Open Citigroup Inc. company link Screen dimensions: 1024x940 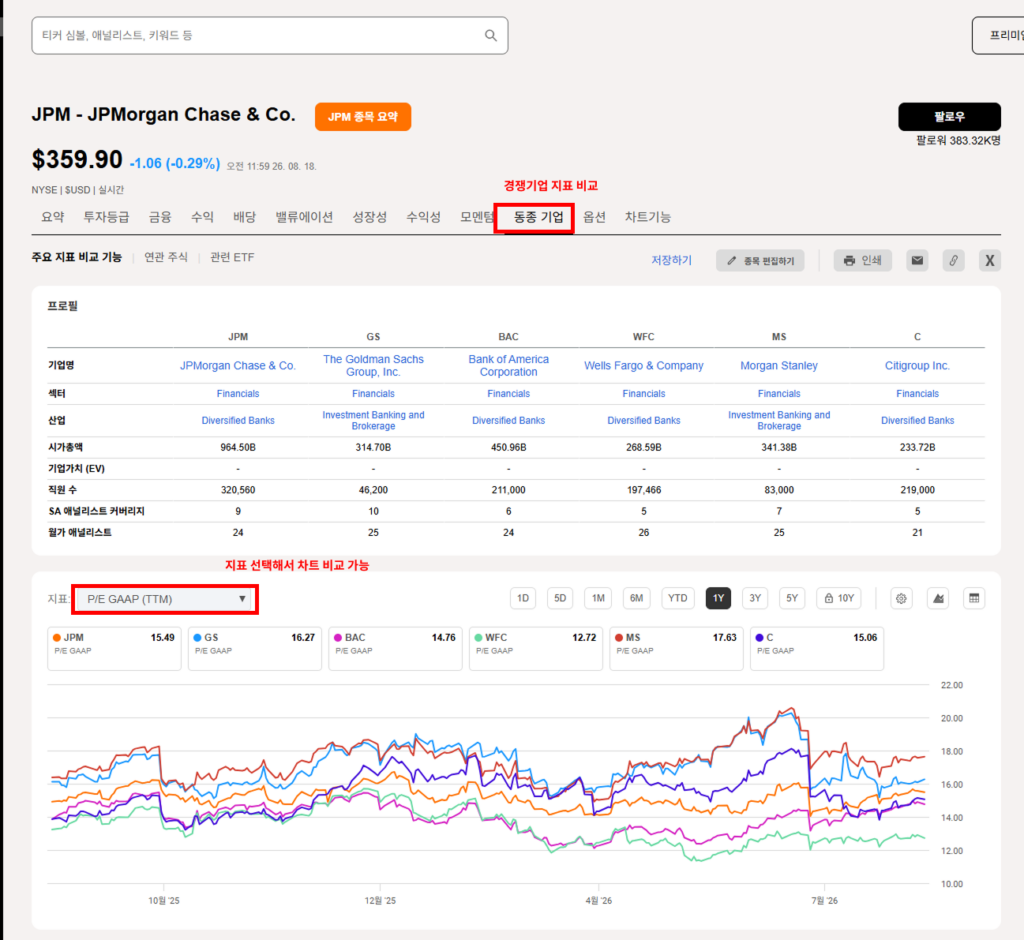point(917,366)
